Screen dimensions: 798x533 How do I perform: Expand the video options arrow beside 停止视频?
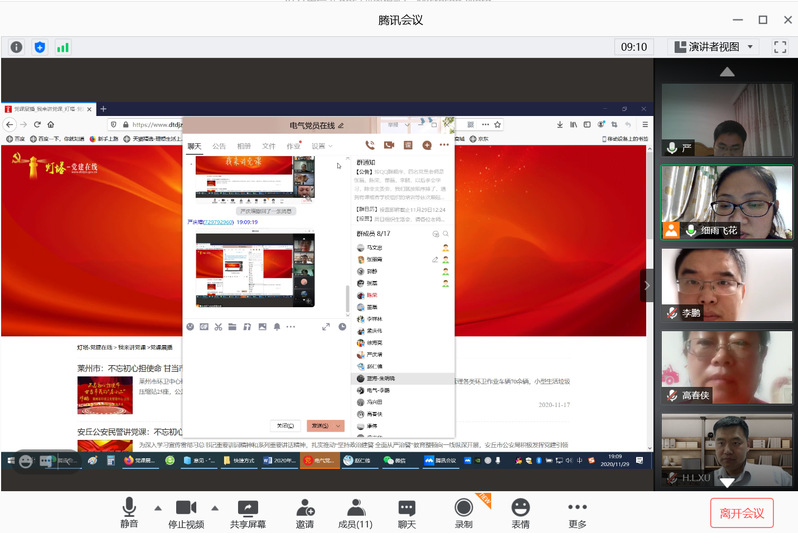[x=215, y=507]
